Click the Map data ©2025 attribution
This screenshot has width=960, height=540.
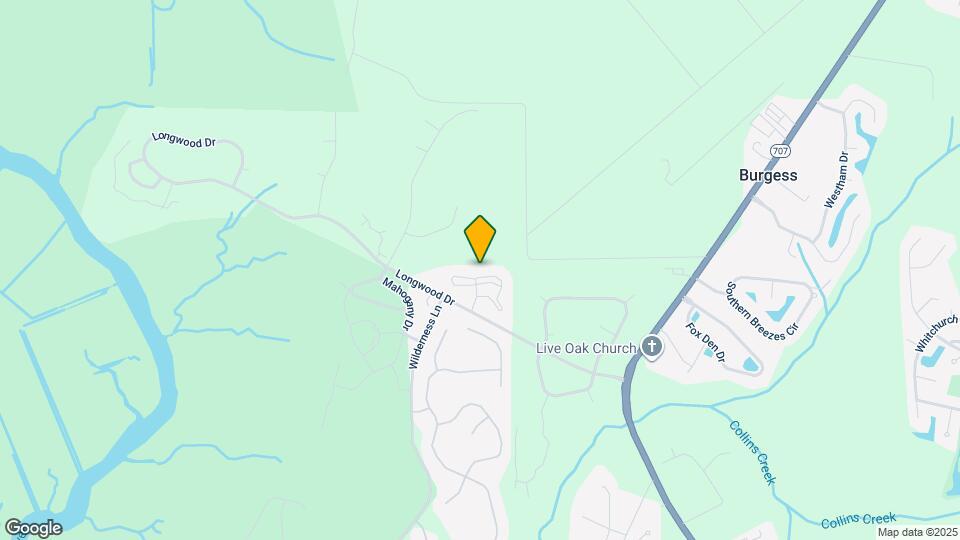917,533
